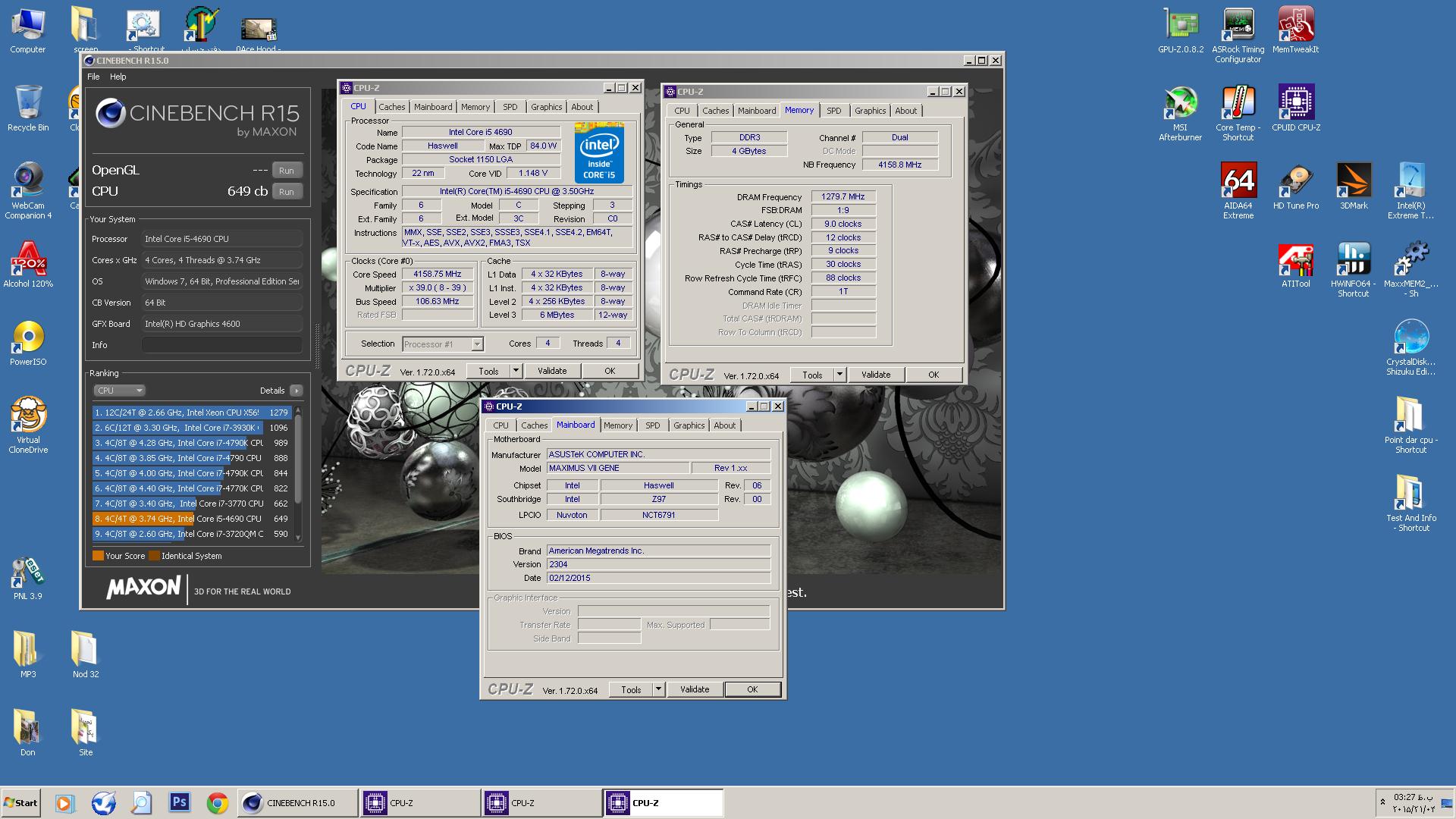Open the MemTweakIt desktop icon
This screenshot has height=819, width=1456.
point(1295,30)
